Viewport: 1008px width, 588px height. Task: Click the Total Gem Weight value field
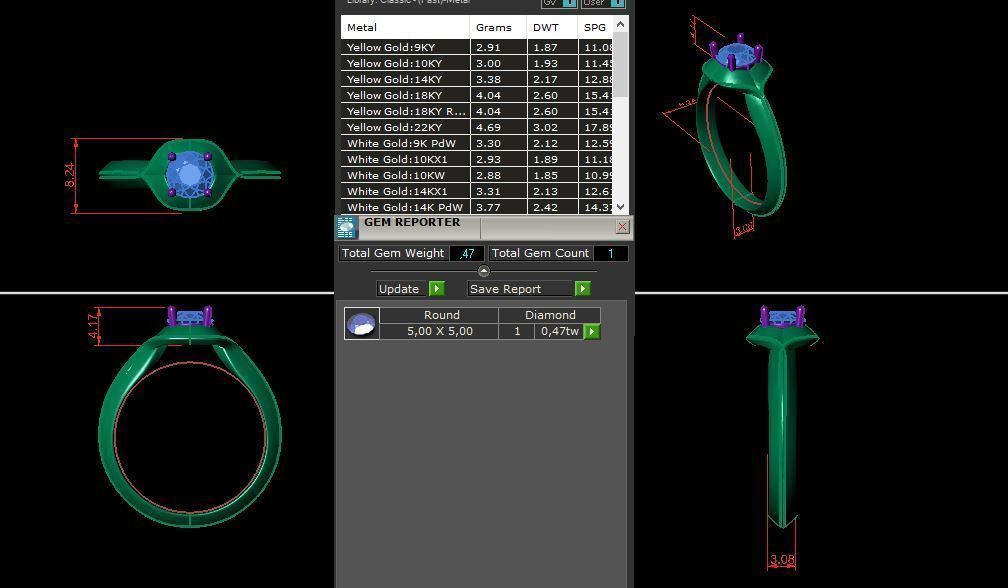[467, 253]
